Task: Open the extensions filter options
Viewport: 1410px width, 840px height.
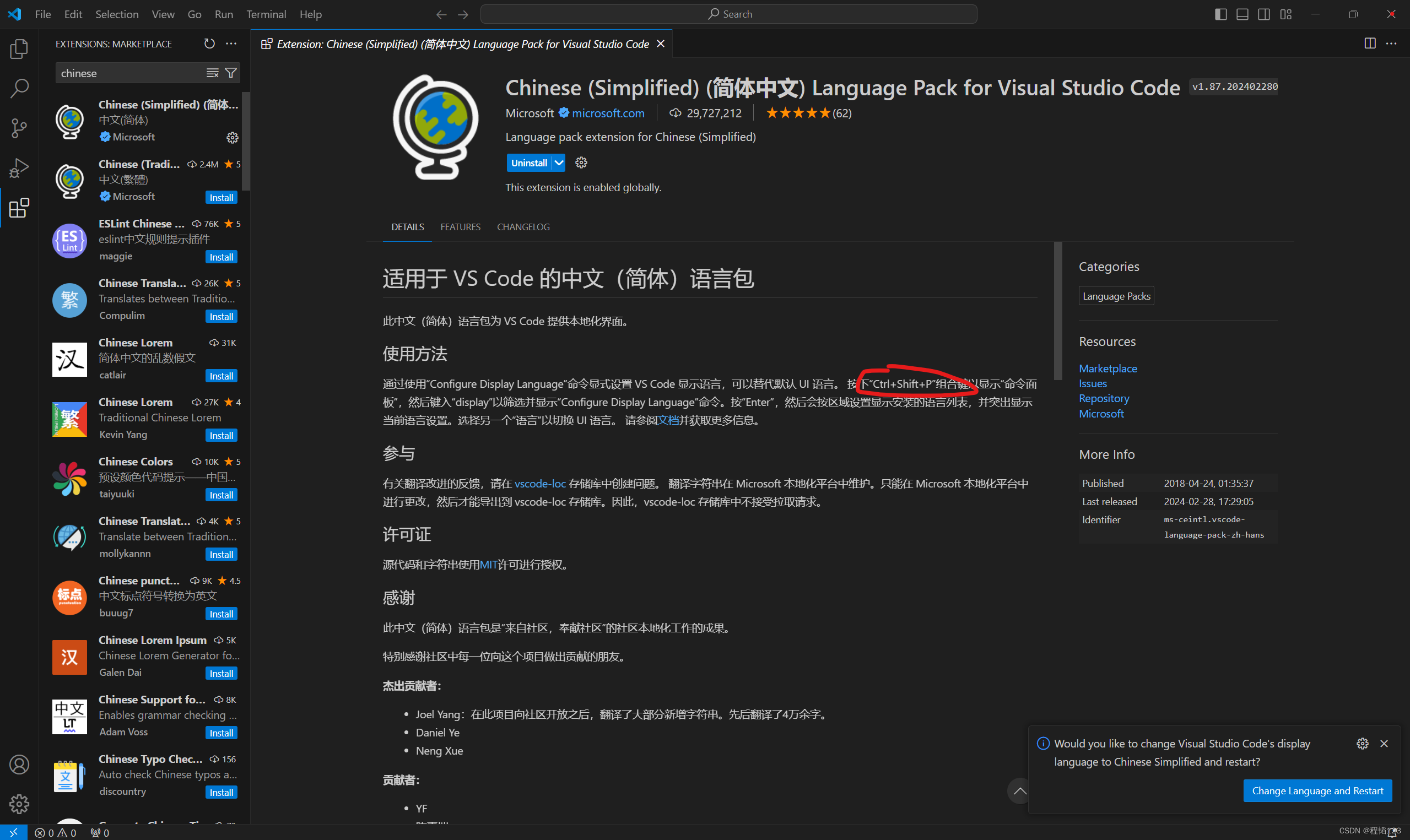Action: pos(231,73)
